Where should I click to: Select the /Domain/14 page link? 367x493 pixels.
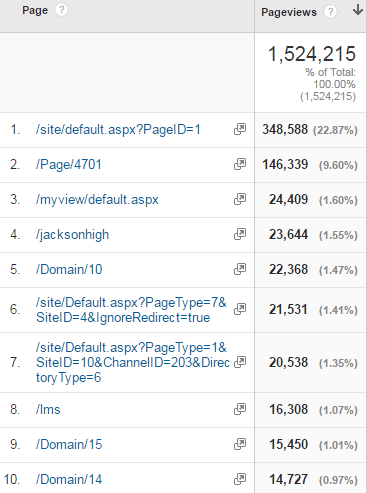click(x=69, y=479)
